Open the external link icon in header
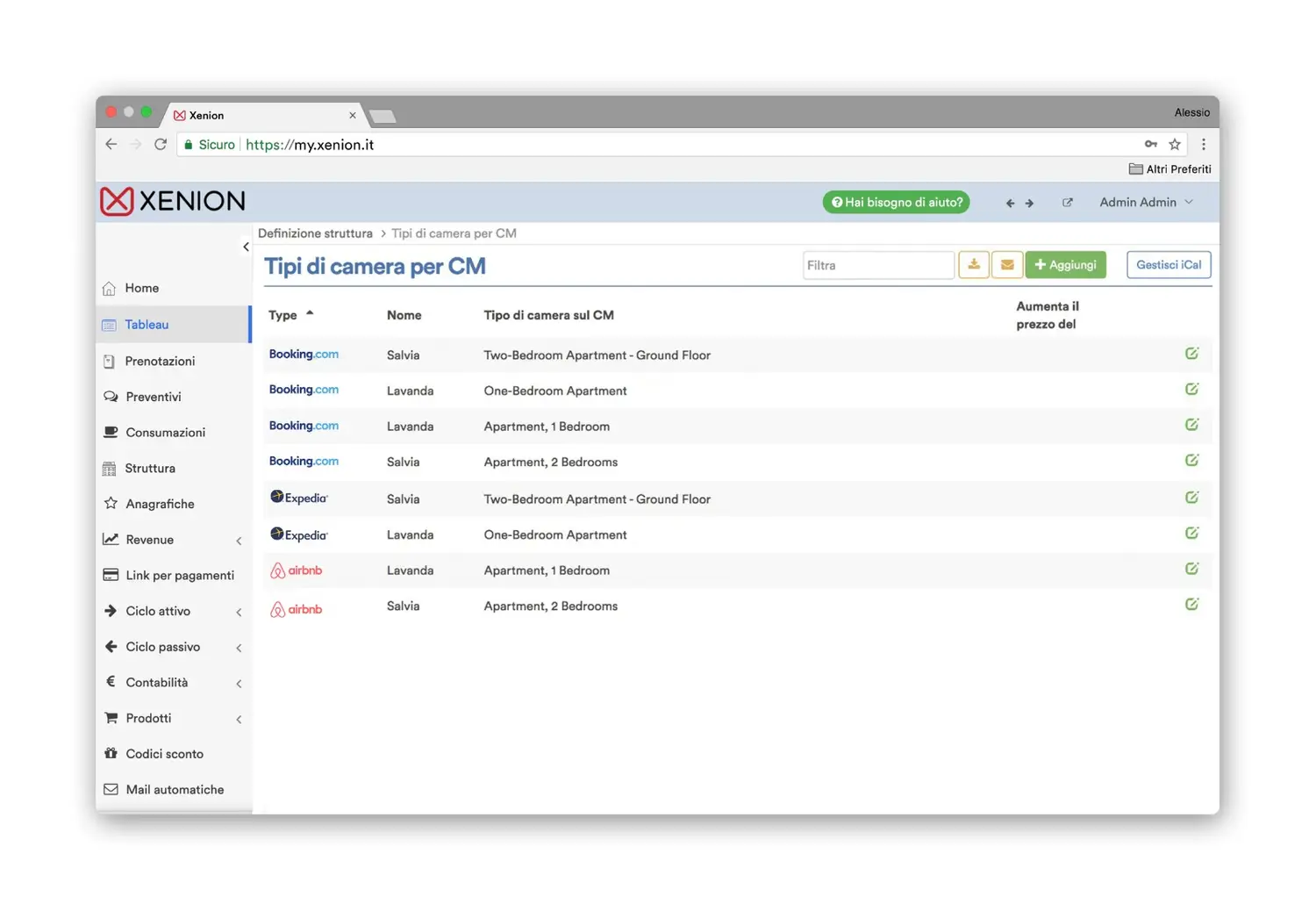Viewport: 1316px width, 911px height. click(1067, 203)
